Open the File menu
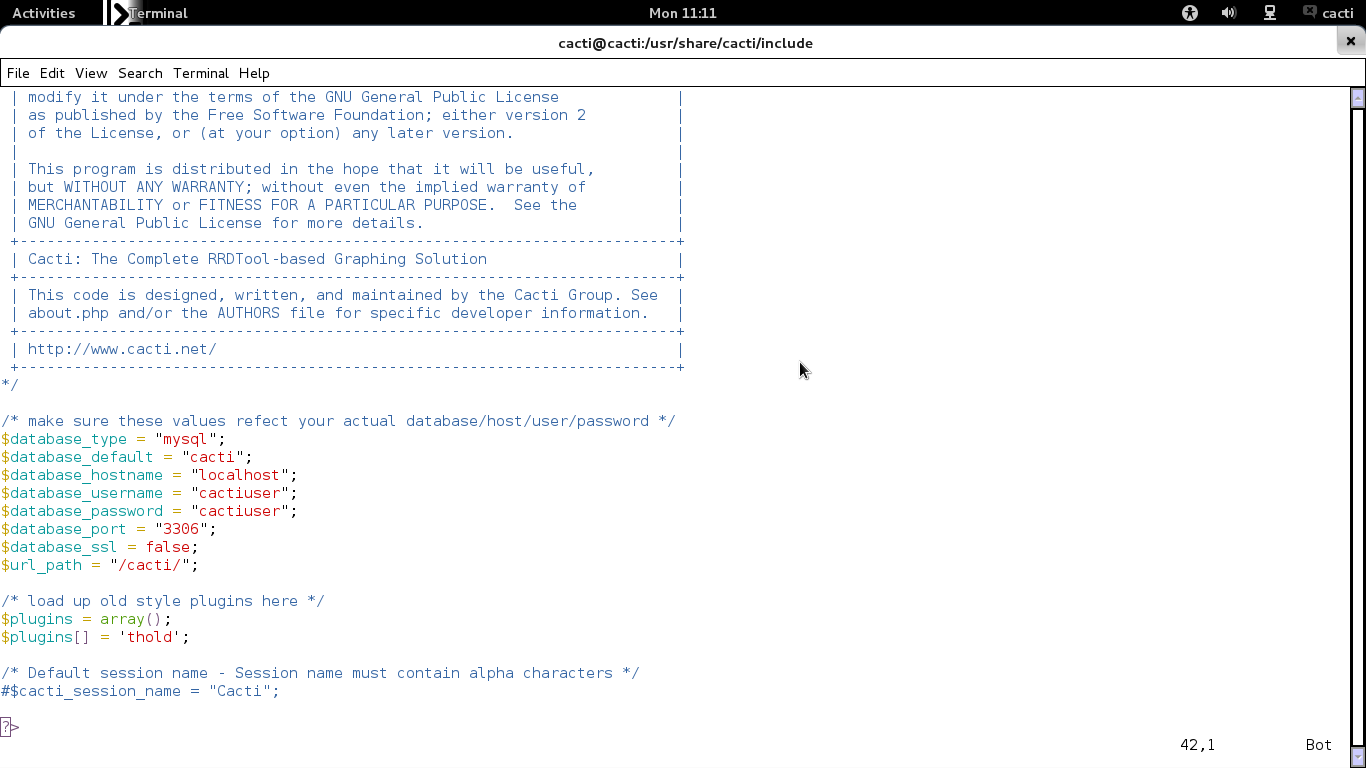 pyautogui.click(x=18, y=73)
